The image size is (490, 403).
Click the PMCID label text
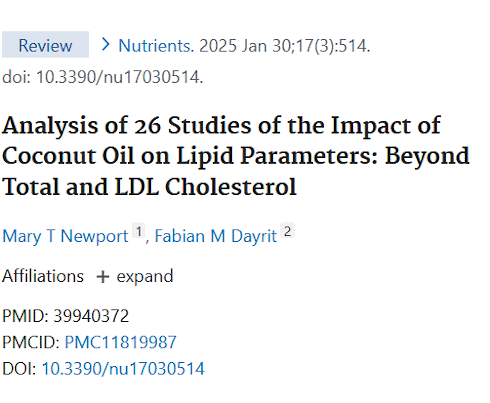click(31, 342)
